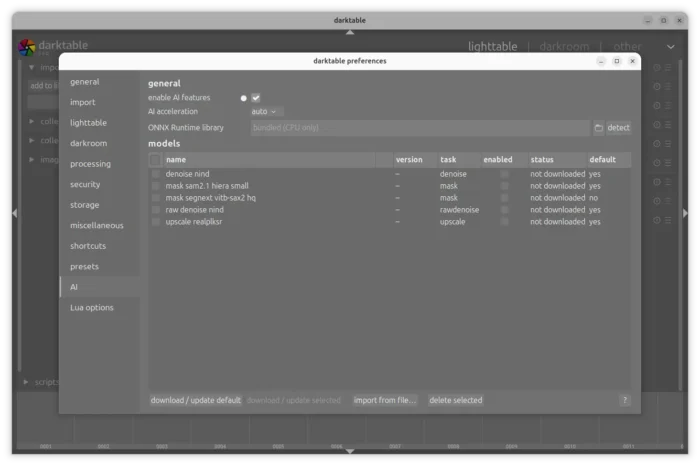Select the denoise nind model checkbox

(155, 174)
